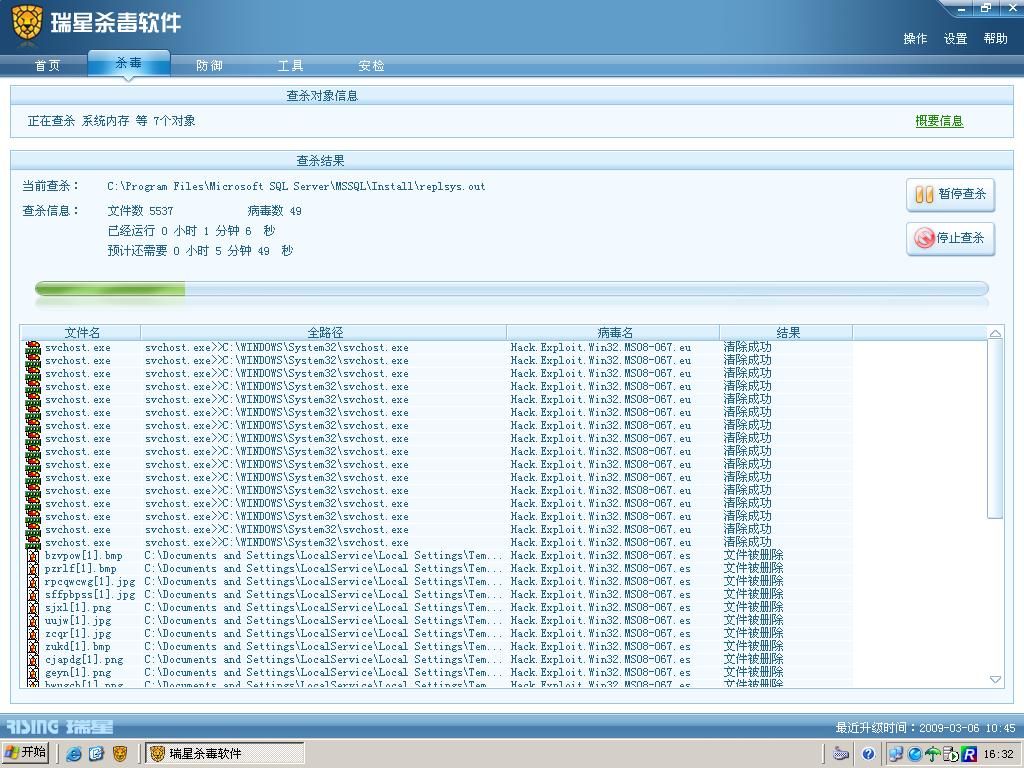Image resolution: width=1024 pixels, height=768 pixels.
Task: Click the results list scroll up arrow
Action: (x=995, y=334)
